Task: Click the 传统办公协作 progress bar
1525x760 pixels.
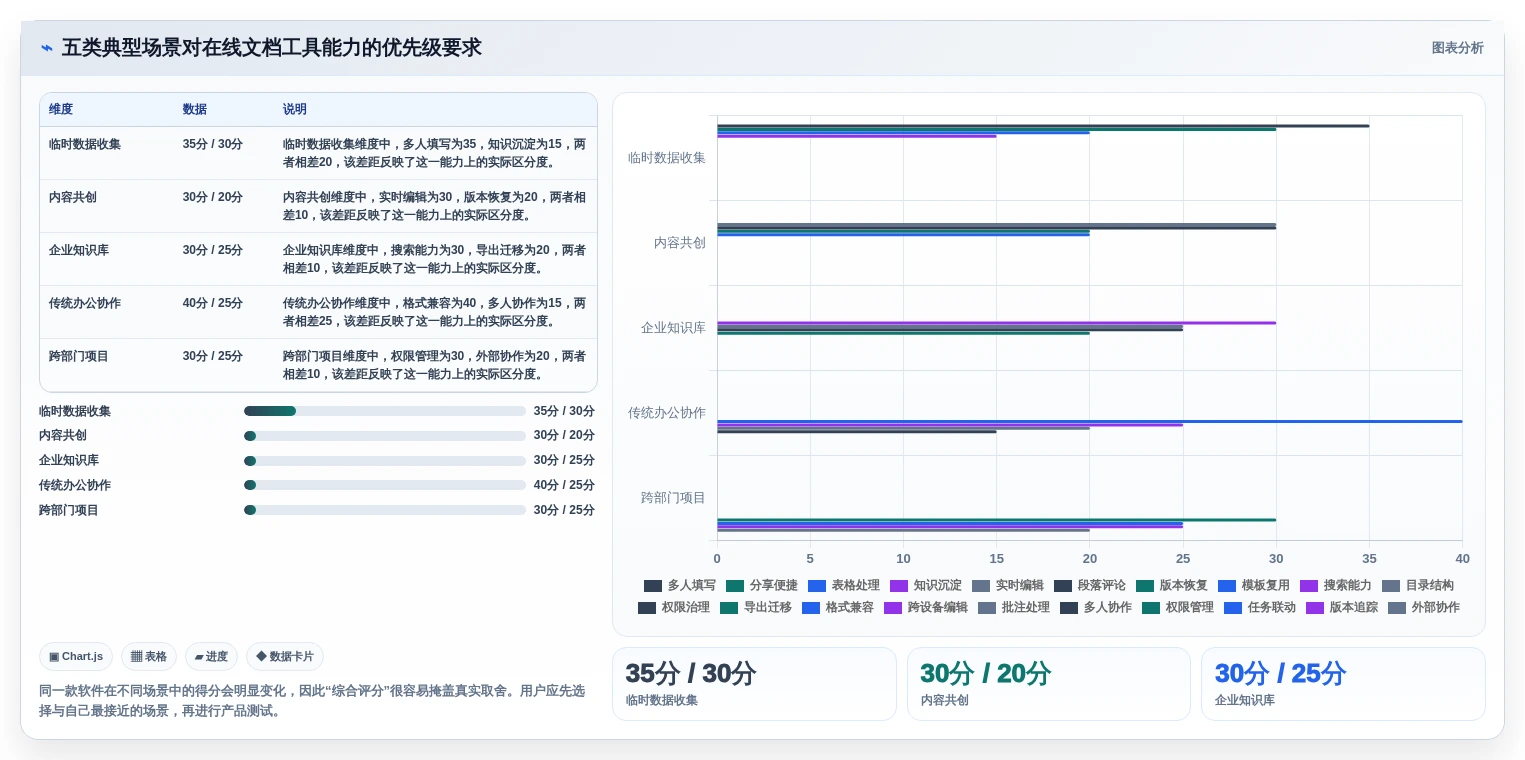Action: click(385, 485)
